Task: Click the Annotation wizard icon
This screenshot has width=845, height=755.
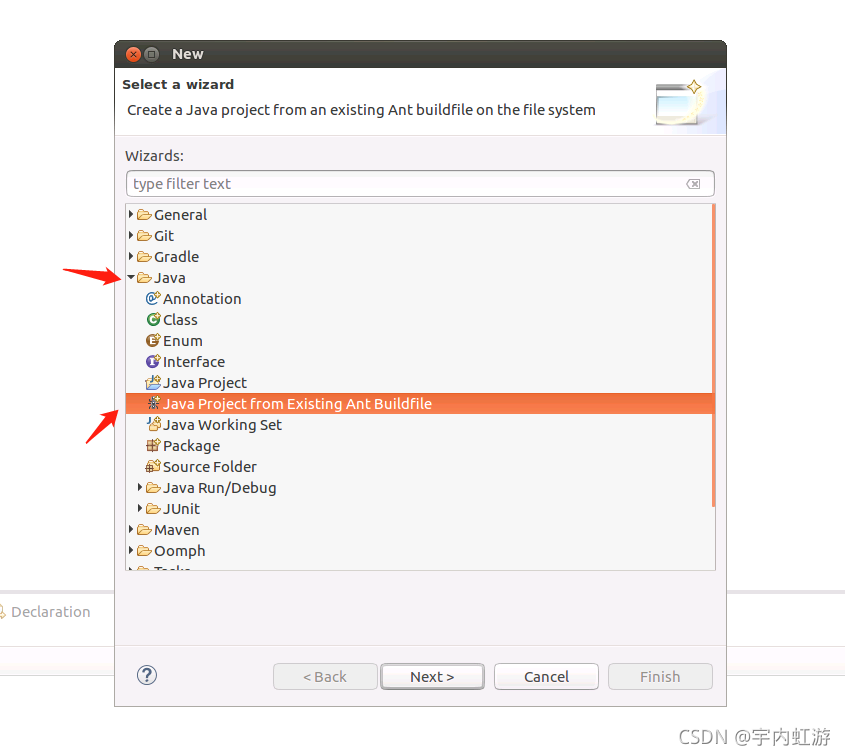Action: tap(153, 298)
